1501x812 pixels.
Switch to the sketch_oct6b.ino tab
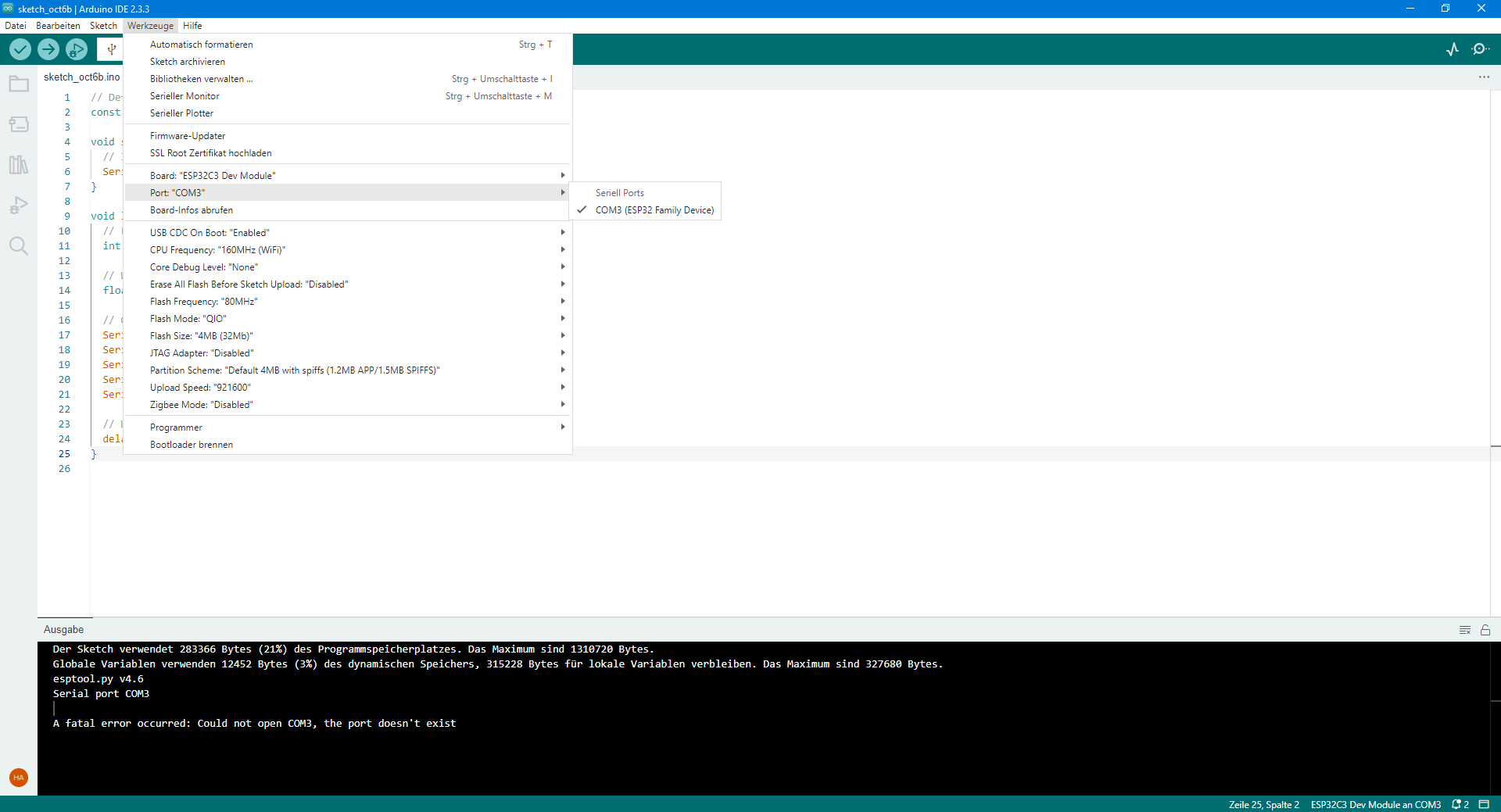[82, 77]
